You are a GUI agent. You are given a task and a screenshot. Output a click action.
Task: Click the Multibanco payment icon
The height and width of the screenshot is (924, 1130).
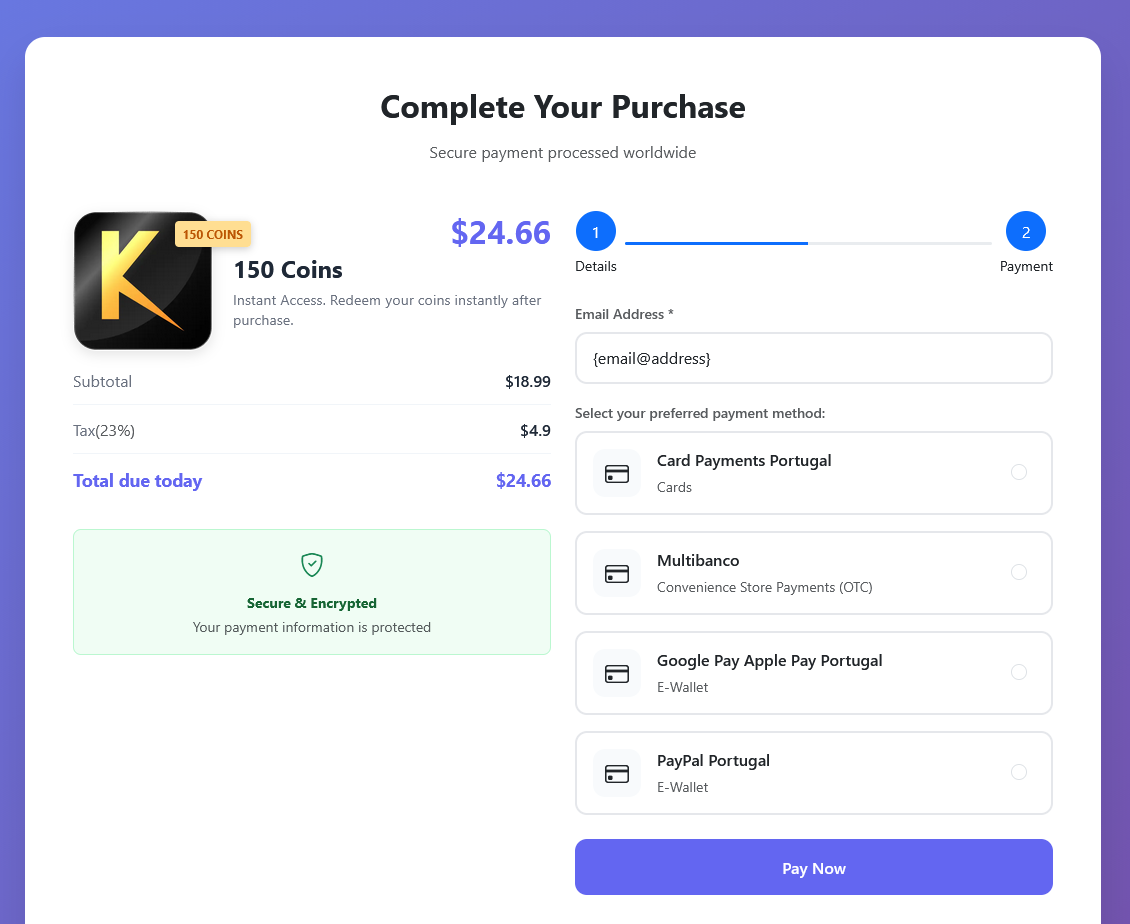(x=617, y=573)
